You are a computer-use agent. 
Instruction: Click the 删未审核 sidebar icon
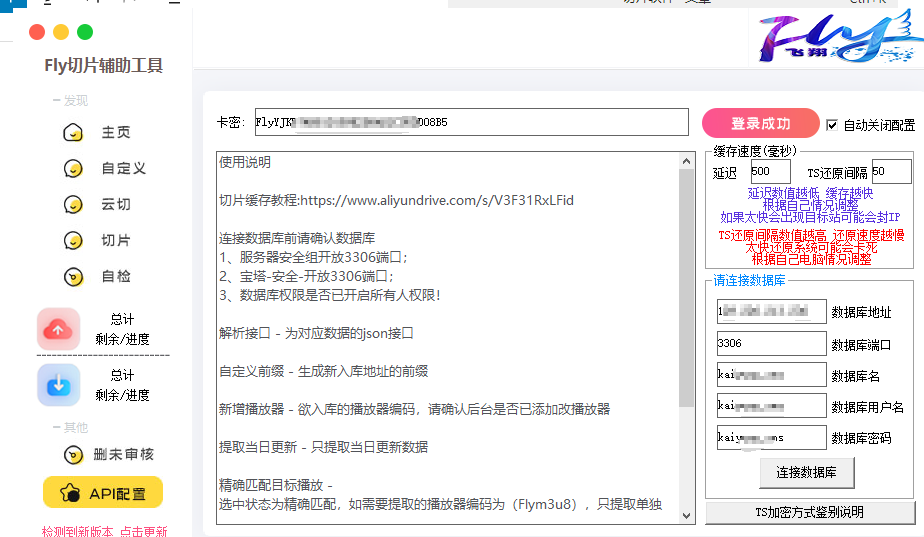point(73,454)
